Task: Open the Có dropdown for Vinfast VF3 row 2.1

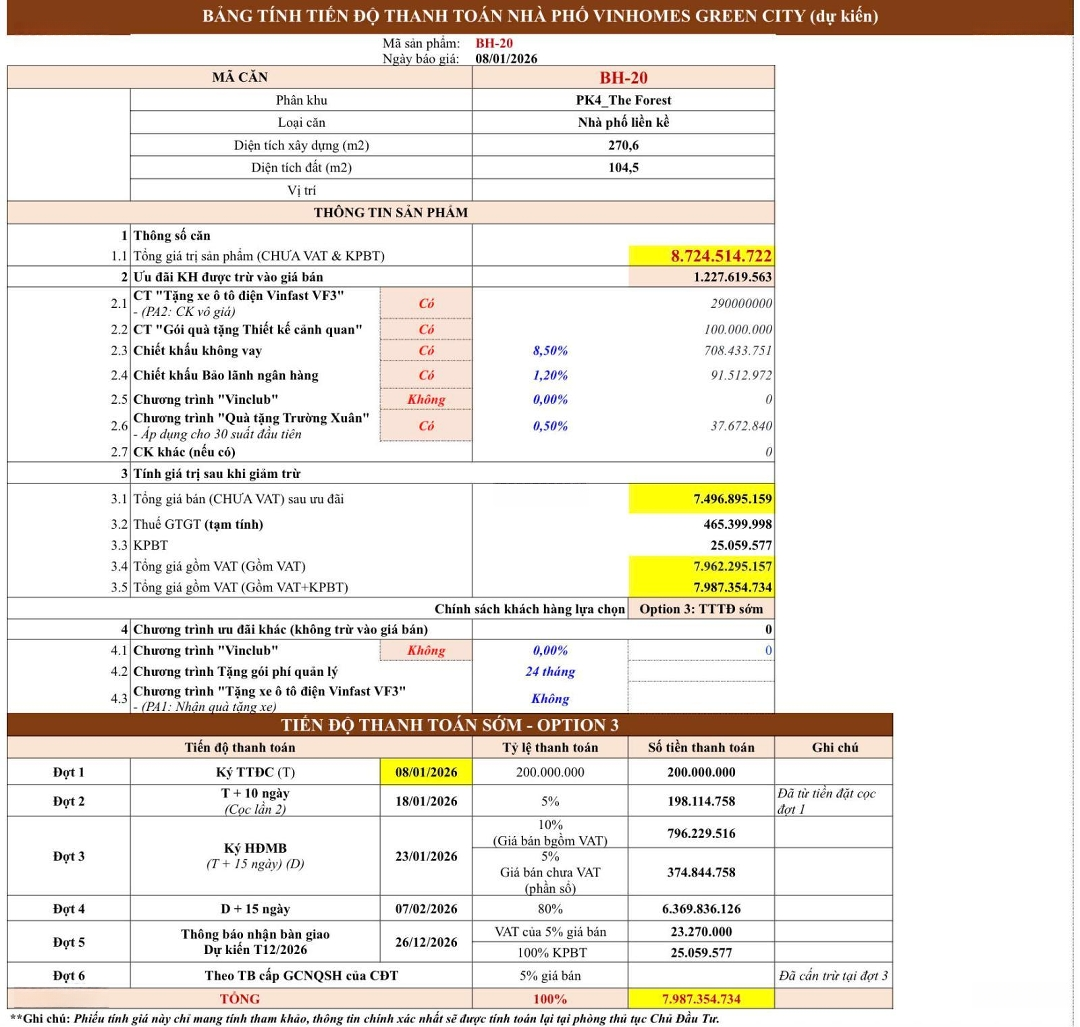Action: pos(426,303)
